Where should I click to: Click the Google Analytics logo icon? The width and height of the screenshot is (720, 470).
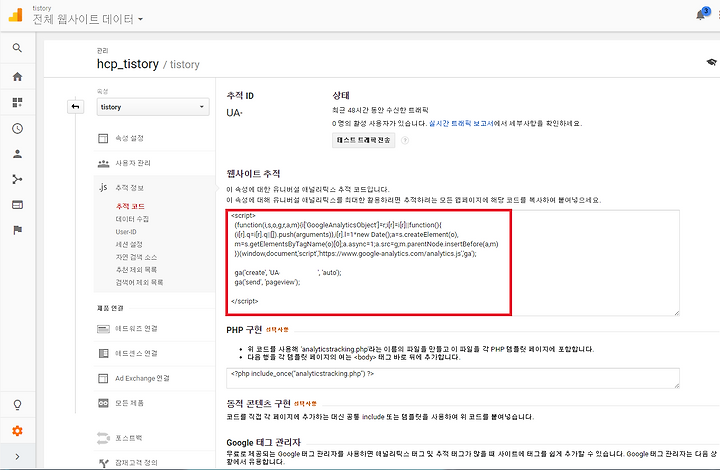point(15,15)
